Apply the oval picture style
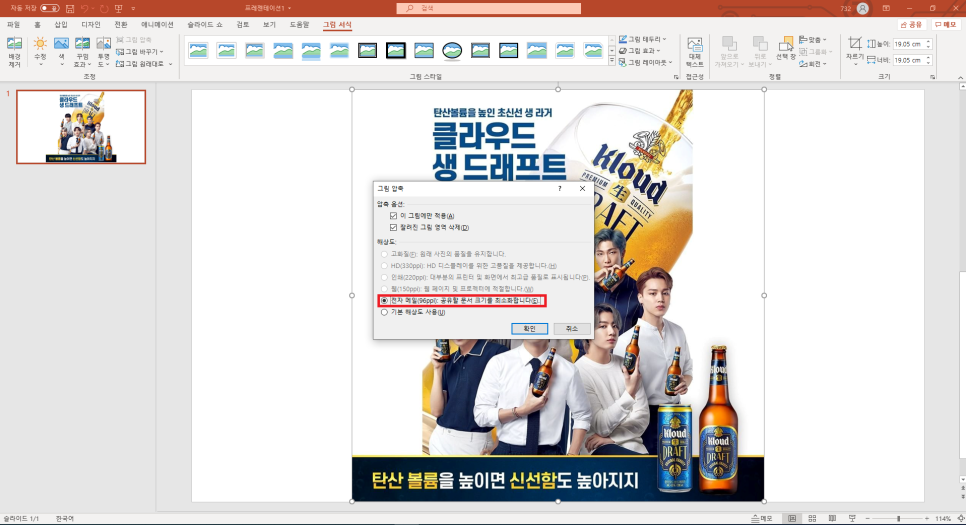966x525 pixels. click(452, 51)
